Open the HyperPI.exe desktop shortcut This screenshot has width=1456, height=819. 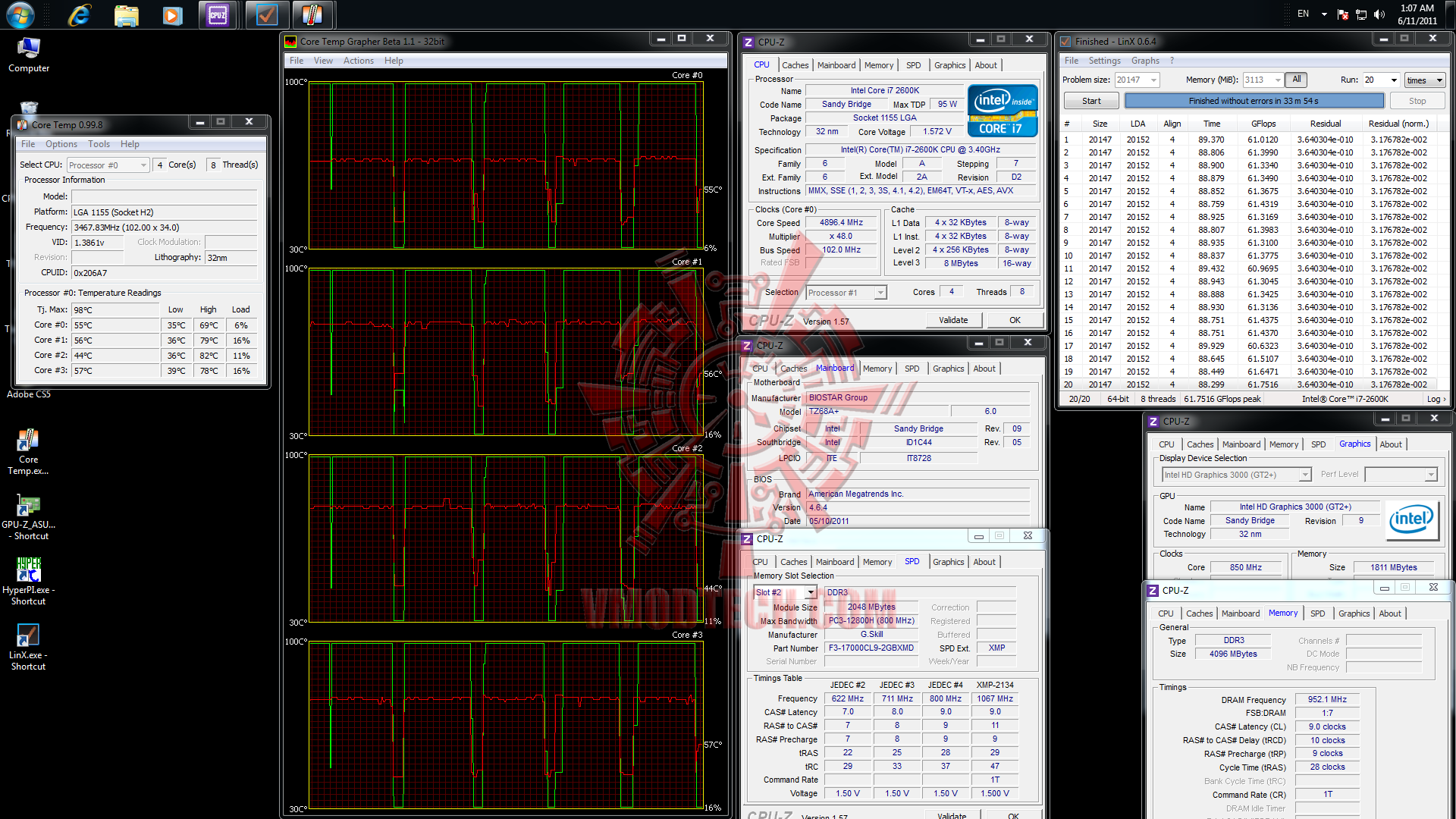pyautogui.click(x=28, y=570)
